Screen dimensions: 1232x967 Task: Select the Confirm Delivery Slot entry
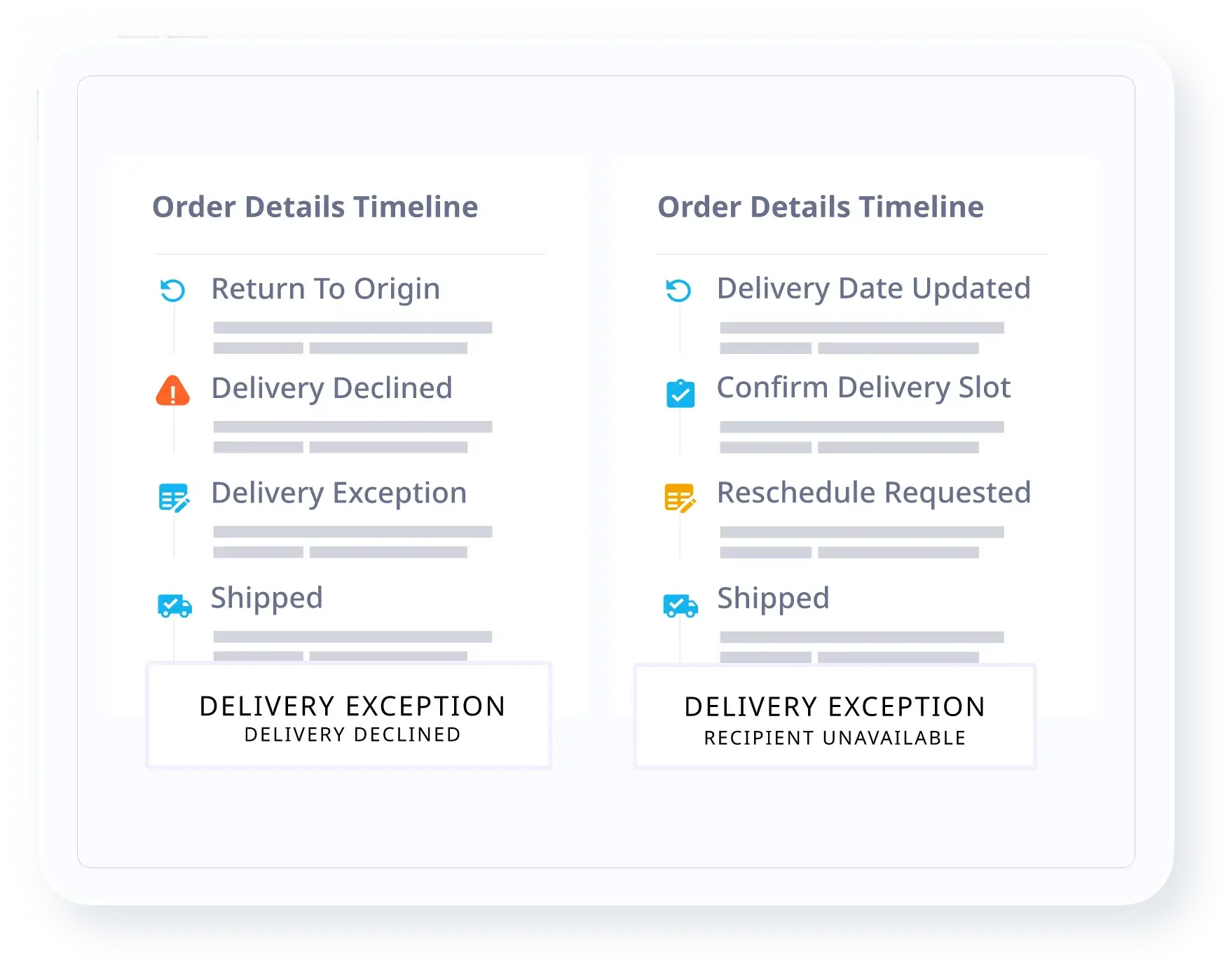pos(863,388)
